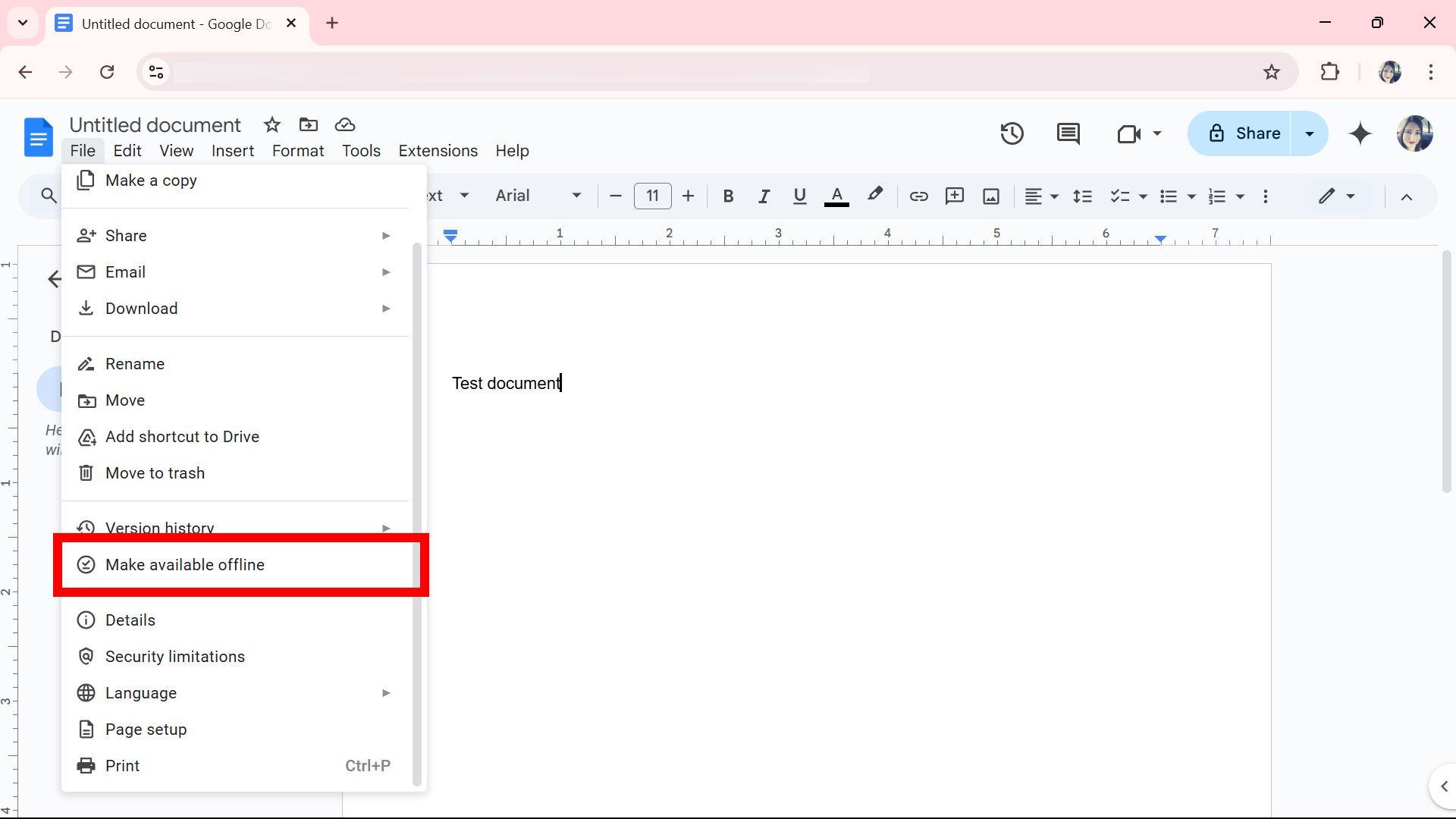Click the insert image icon
This screenshot has width=1456, height=819.
(x=990, y=196)
